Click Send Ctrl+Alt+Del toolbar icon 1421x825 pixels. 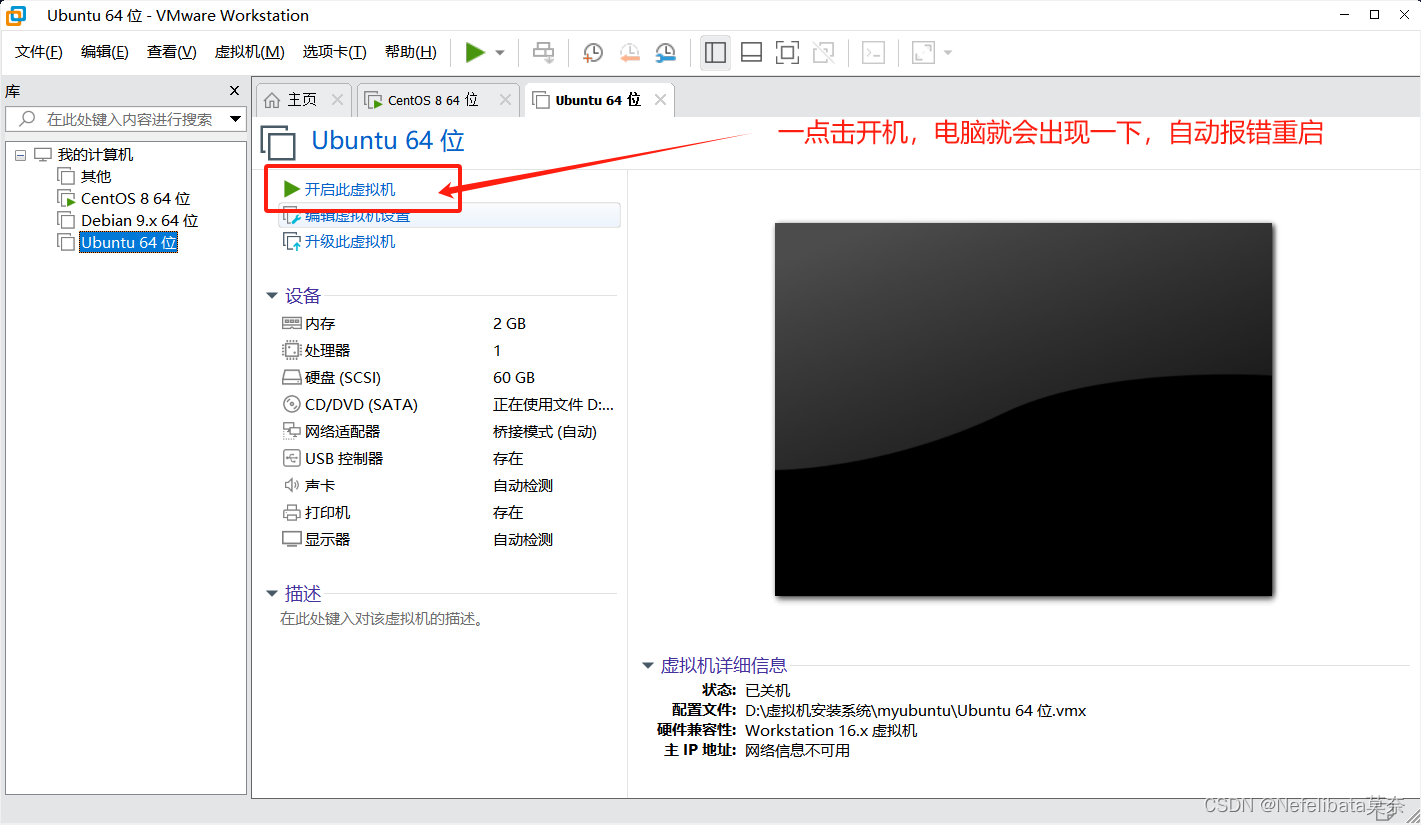pos(543,53)
